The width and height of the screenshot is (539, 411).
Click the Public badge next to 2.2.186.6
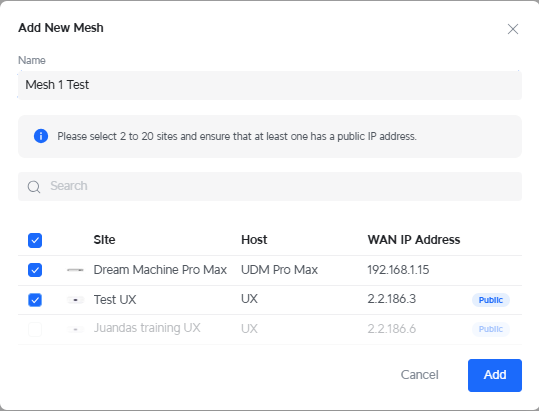pyautogui.click(x=491, y=329)
